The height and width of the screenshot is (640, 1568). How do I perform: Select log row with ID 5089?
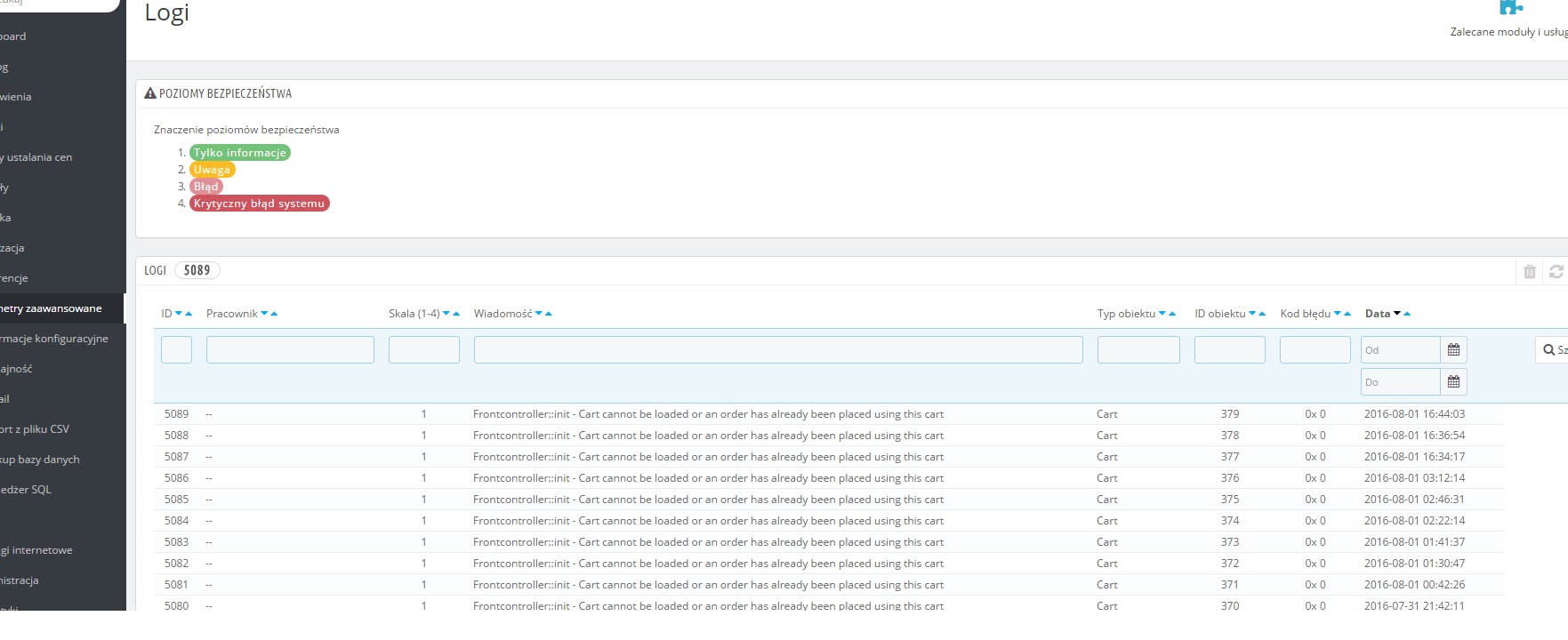829,414
